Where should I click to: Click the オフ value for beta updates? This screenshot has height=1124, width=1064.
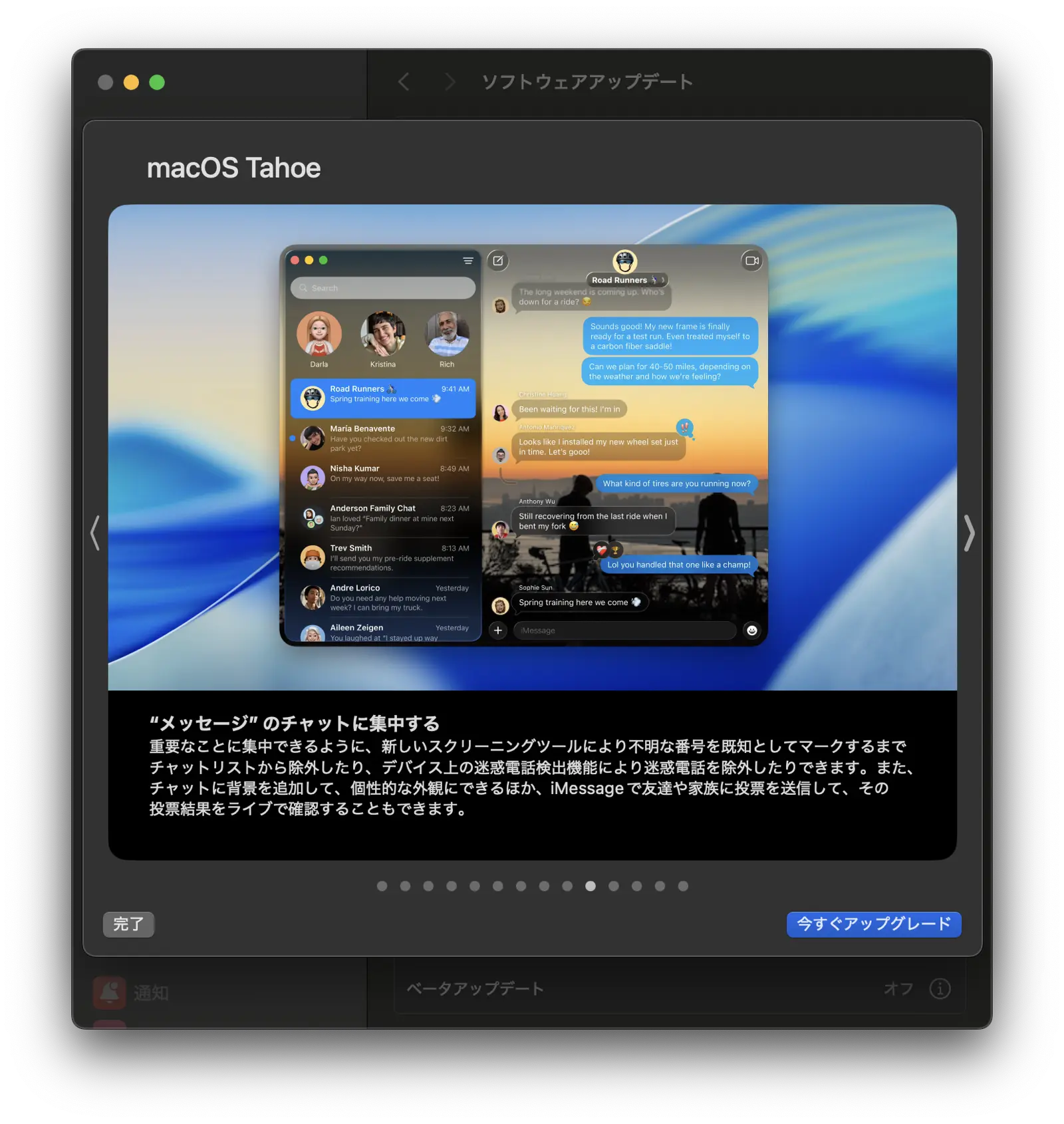(898, 989)
